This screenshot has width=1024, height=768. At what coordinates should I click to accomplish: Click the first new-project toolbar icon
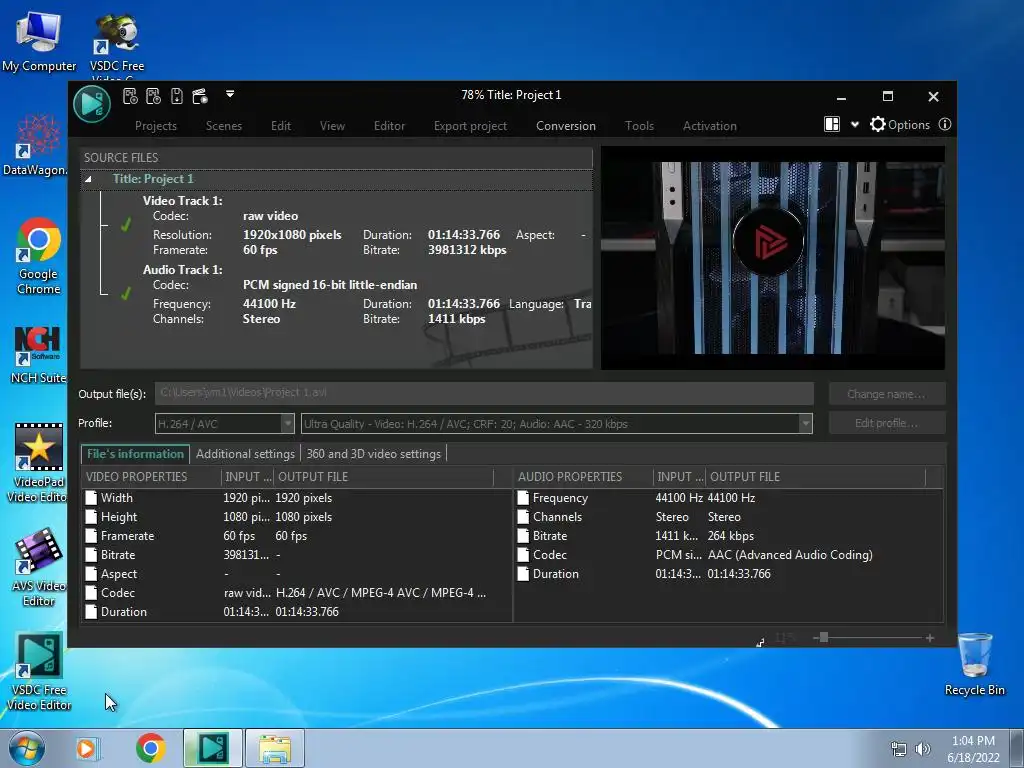pos(130,97)
